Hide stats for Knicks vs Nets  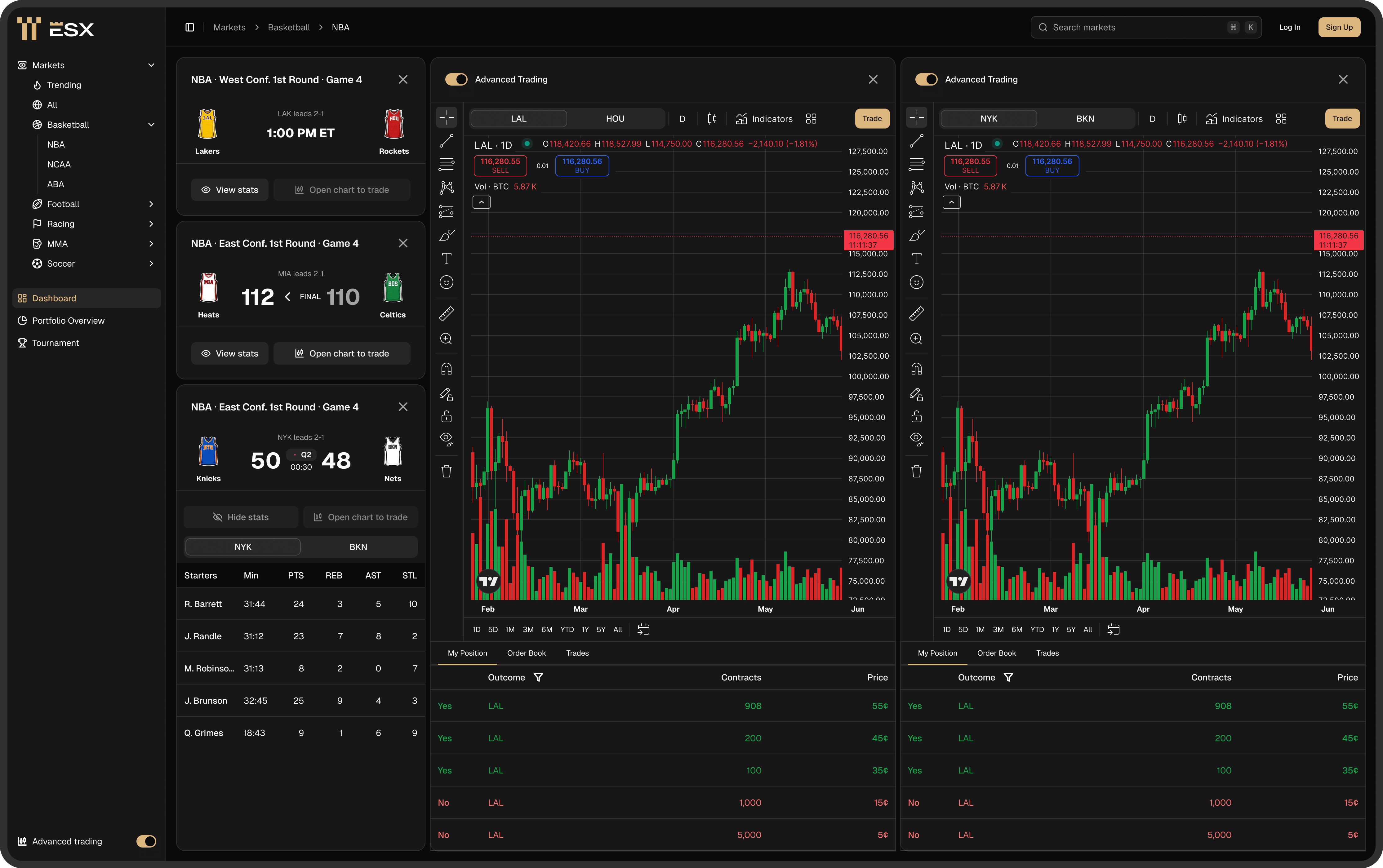click(241, 517)
